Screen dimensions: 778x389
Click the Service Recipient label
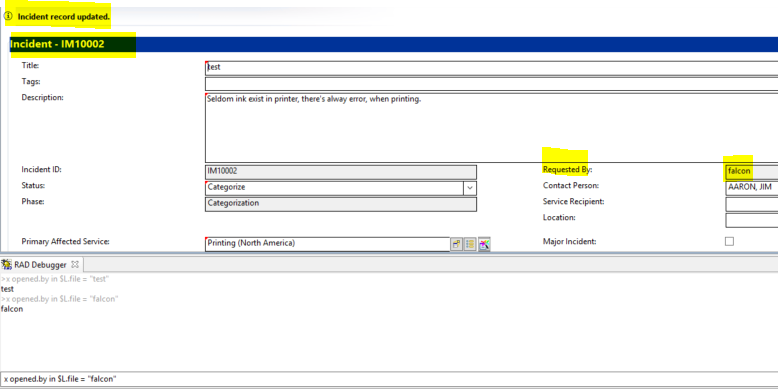tap(574, 201)
